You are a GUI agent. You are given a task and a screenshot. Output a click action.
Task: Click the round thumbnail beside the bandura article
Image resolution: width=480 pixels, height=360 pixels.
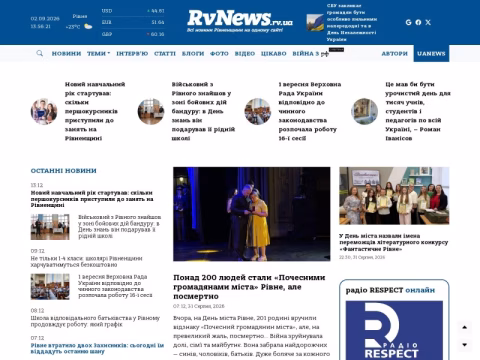[151, 111]
